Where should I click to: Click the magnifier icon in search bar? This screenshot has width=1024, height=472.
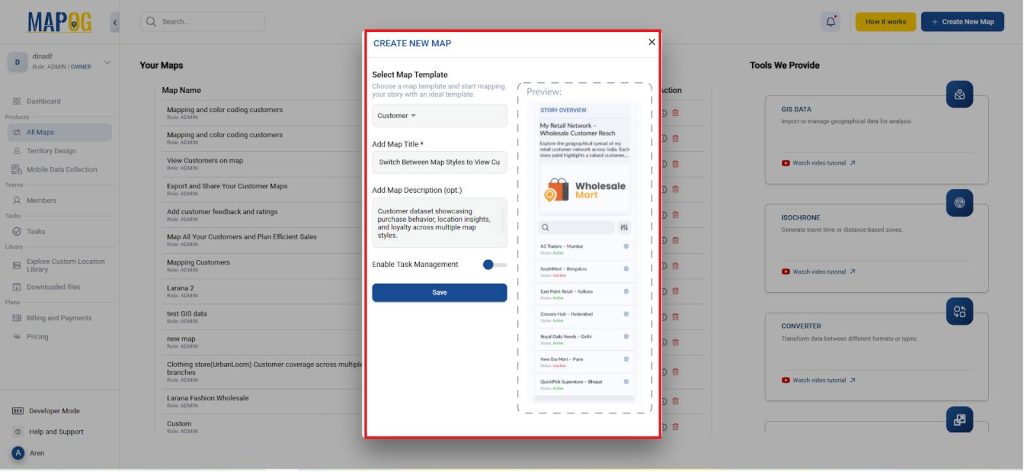point(151,22)
